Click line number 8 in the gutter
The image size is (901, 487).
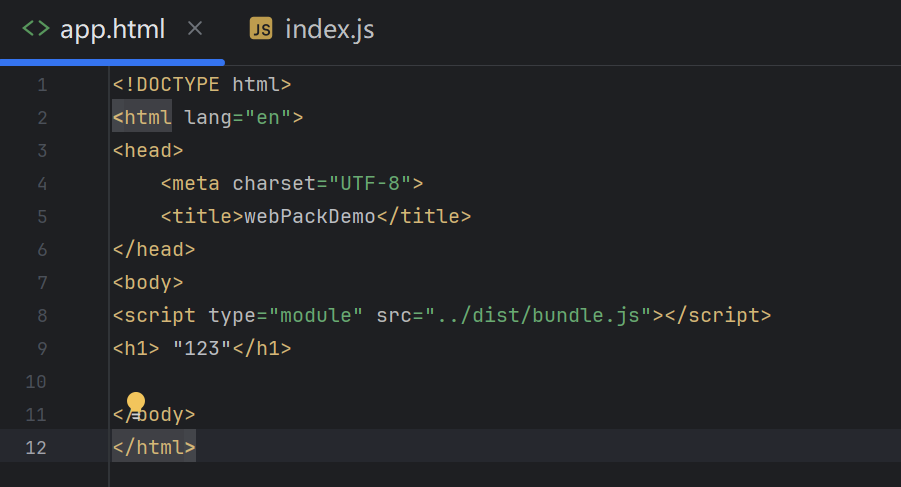[42, 315]
